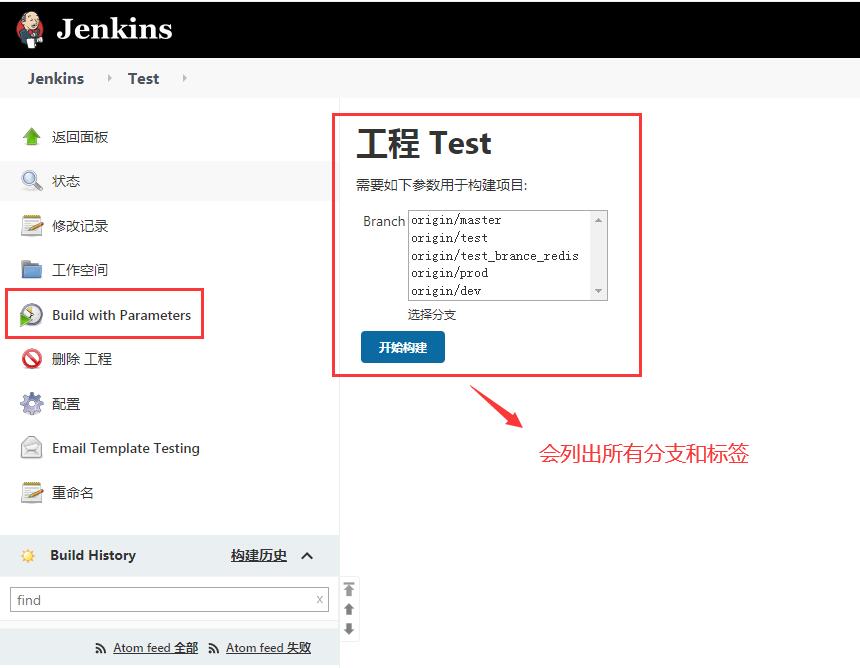Jump to top of build history list
Viewport: 860px width, 668px height.
pos(349,589)
